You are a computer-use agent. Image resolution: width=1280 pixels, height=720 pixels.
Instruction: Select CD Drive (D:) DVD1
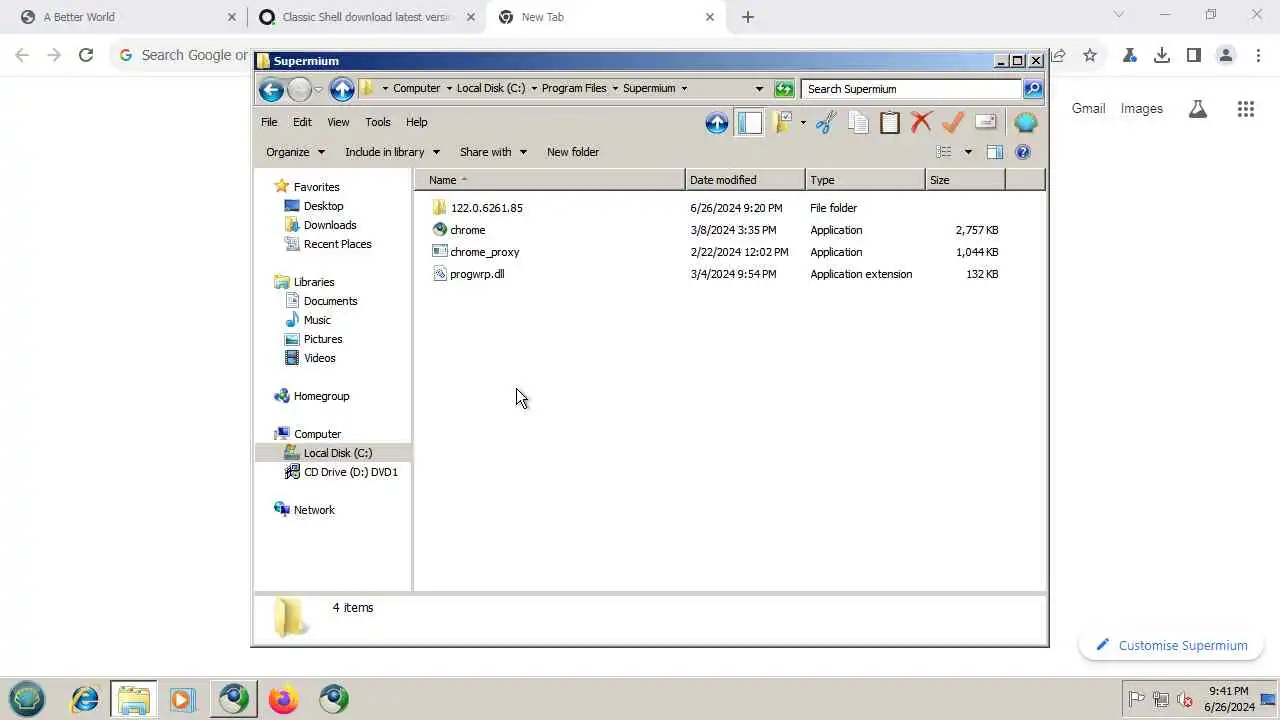click(x=341, y=472)
